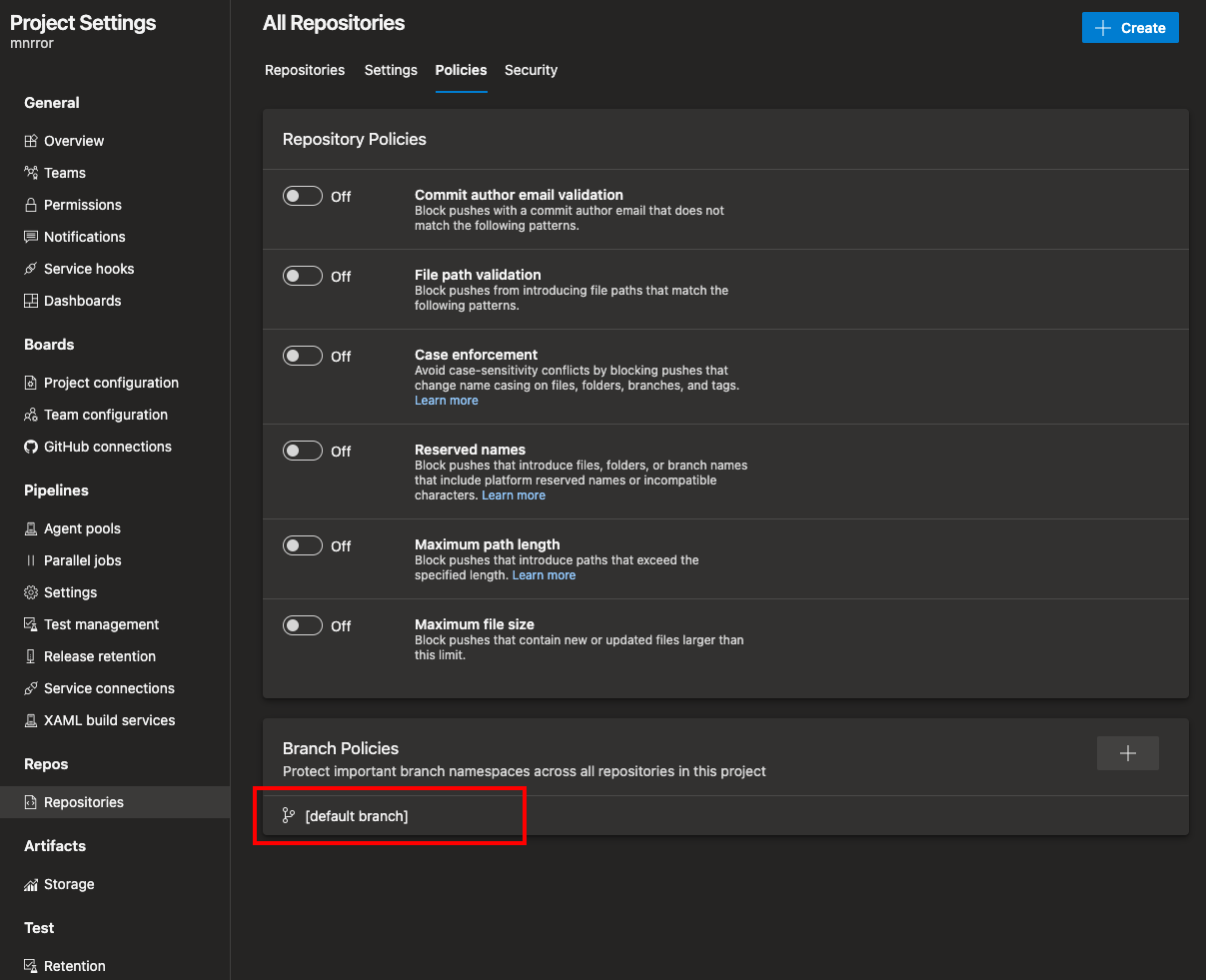The width and height of the screenshot is (1206, 980).
Task: Open Teams settings page
Action: (65, 173)
